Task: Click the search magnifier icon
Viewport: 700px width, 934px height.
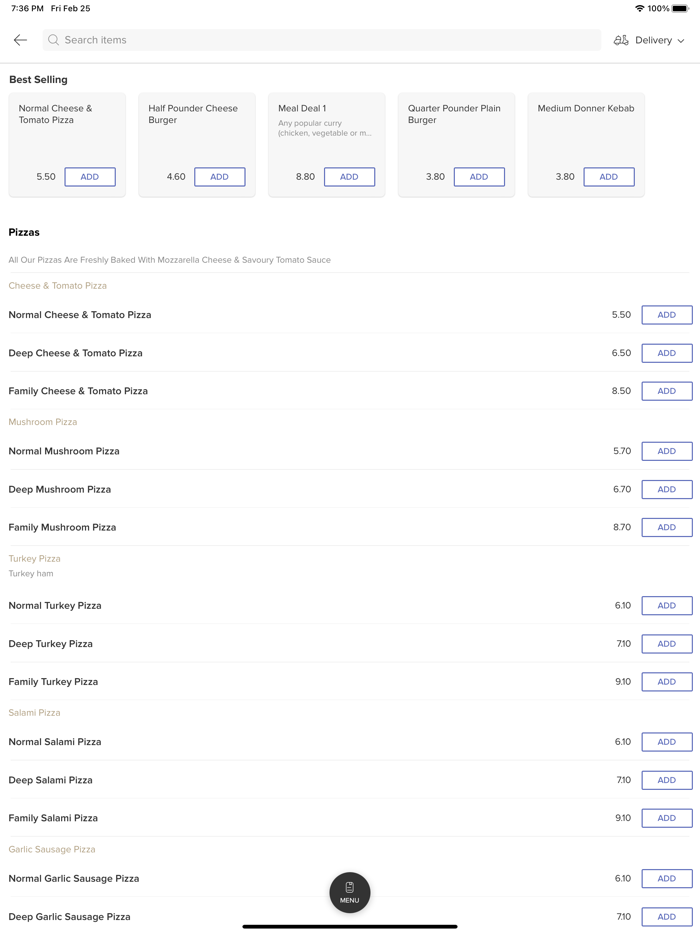Action: click(54, 40)
